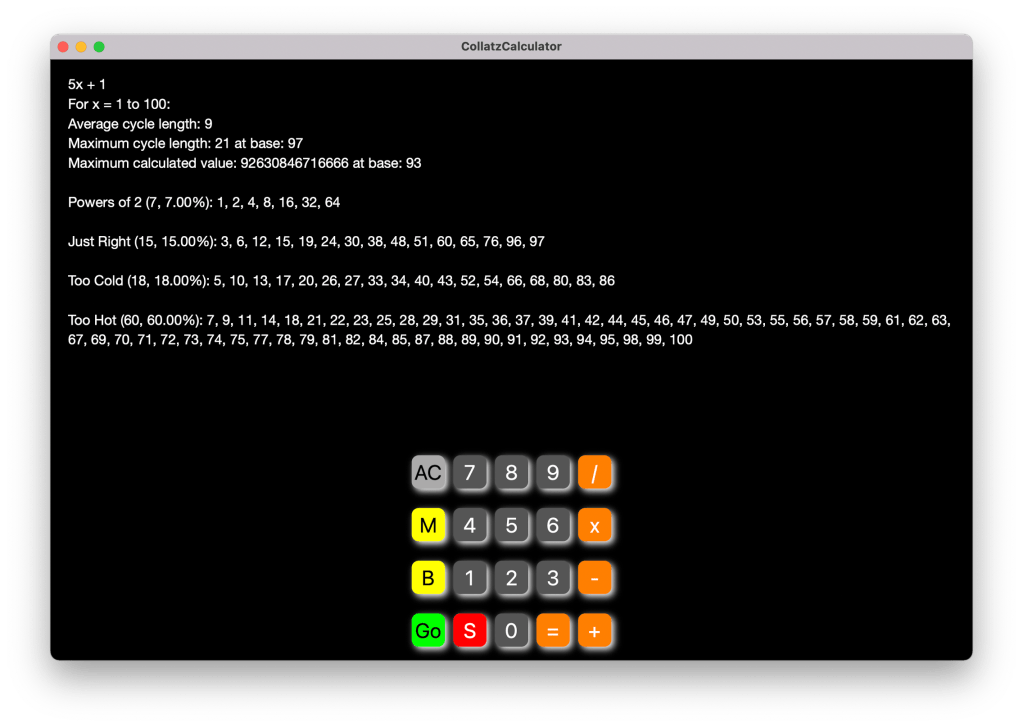Image resolution: width=1023 pixels, height=727 pixels.
Task: Click the yellow B button
Action: (x=428, y=578)
